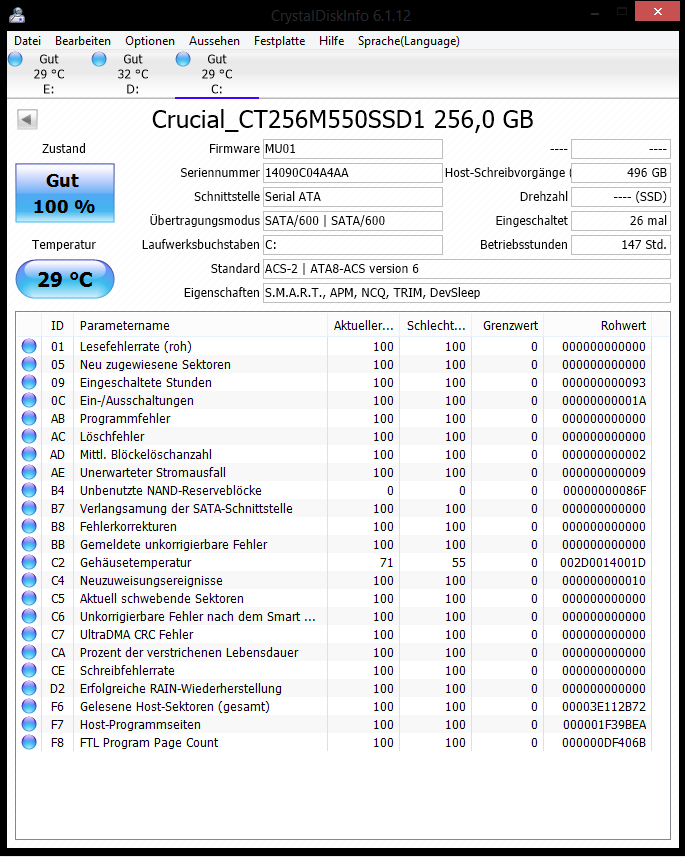Screen dimensions: 685x857
Task: Open the Festplatte menu
Action: coord(279,41)
